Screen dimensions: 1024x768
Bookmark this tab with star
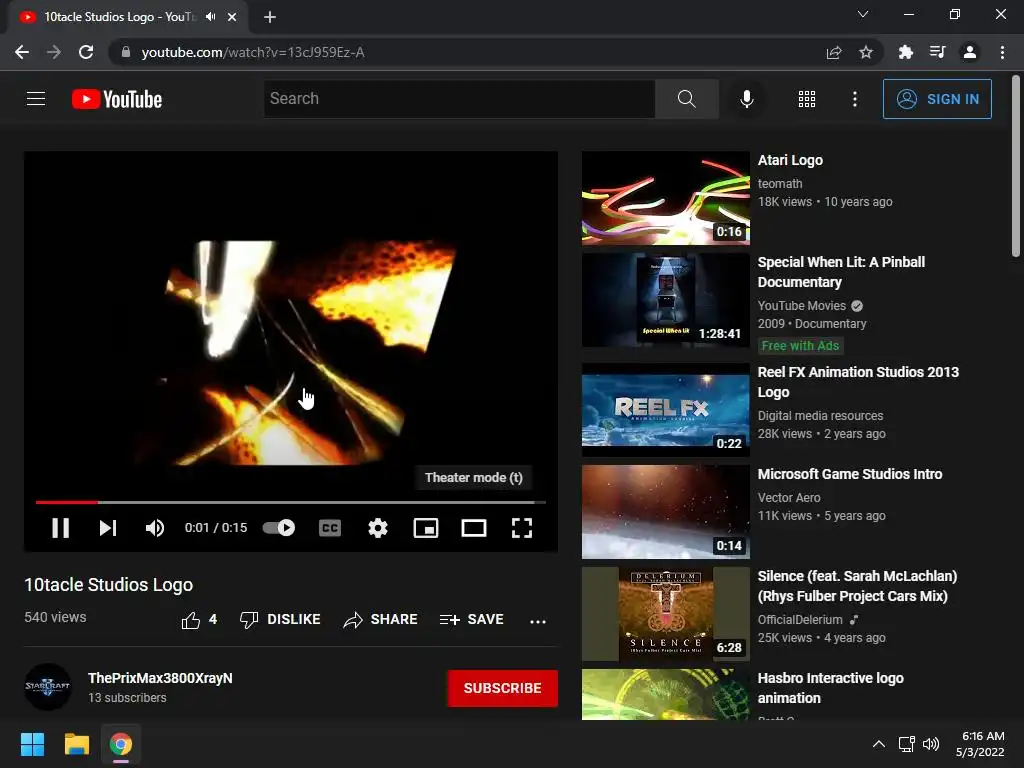(x=865, y=52)
